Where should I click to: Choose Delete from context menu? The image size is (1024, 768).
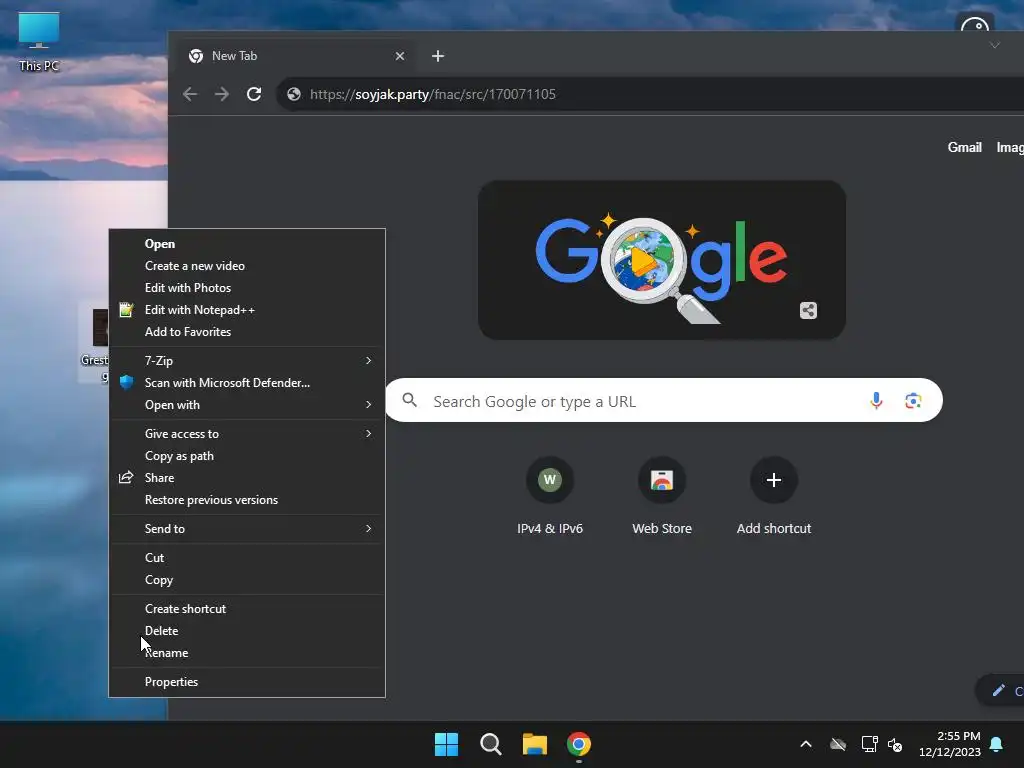[x=247, y=631]
